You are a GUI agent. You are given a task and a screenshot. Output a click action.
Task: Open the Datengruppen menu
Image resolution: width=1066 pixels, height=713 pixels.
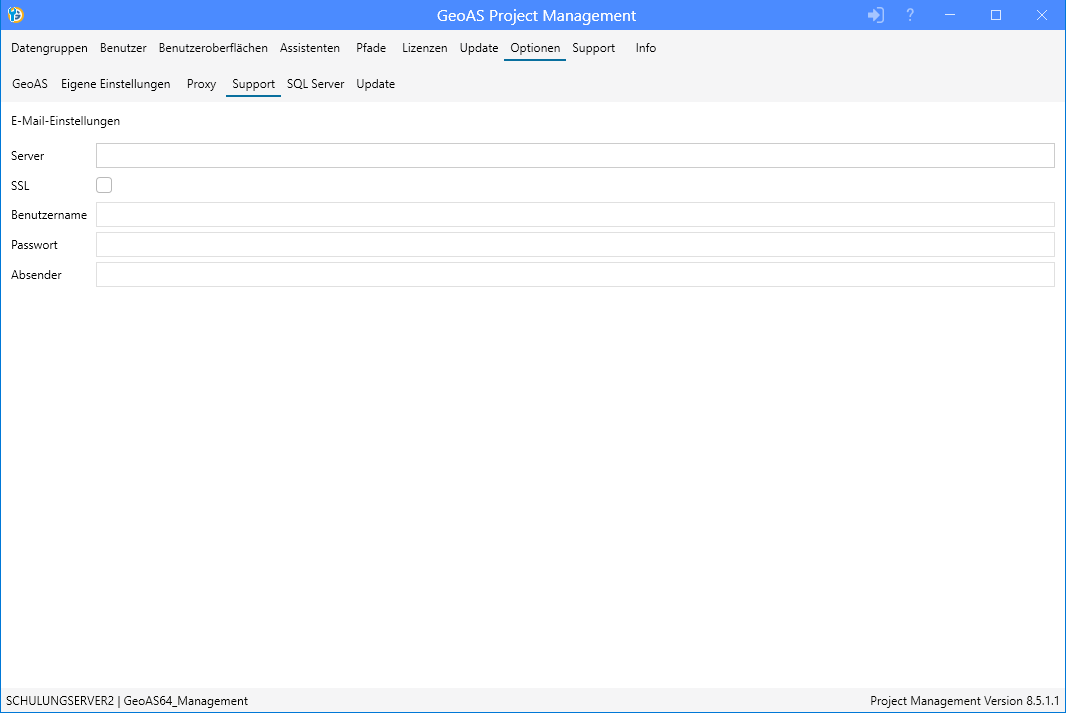[x=49, y=48]
